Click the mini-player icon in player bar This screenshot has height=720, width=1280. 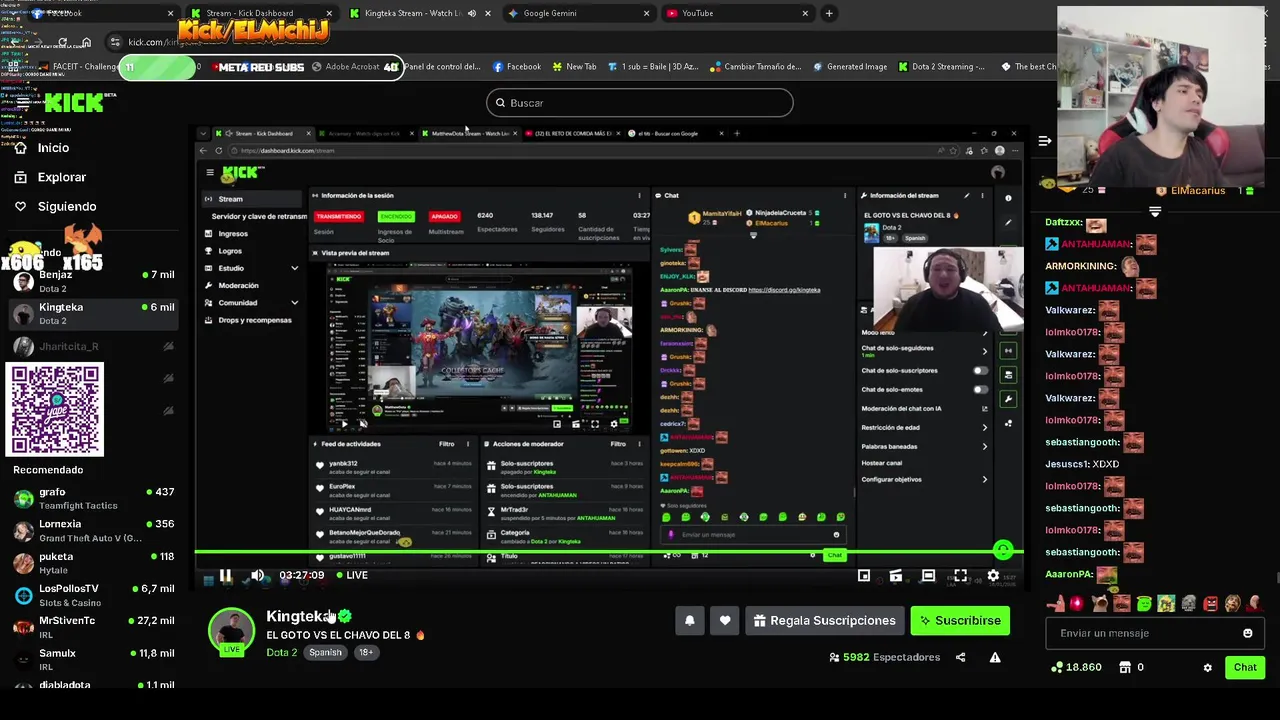864,575
